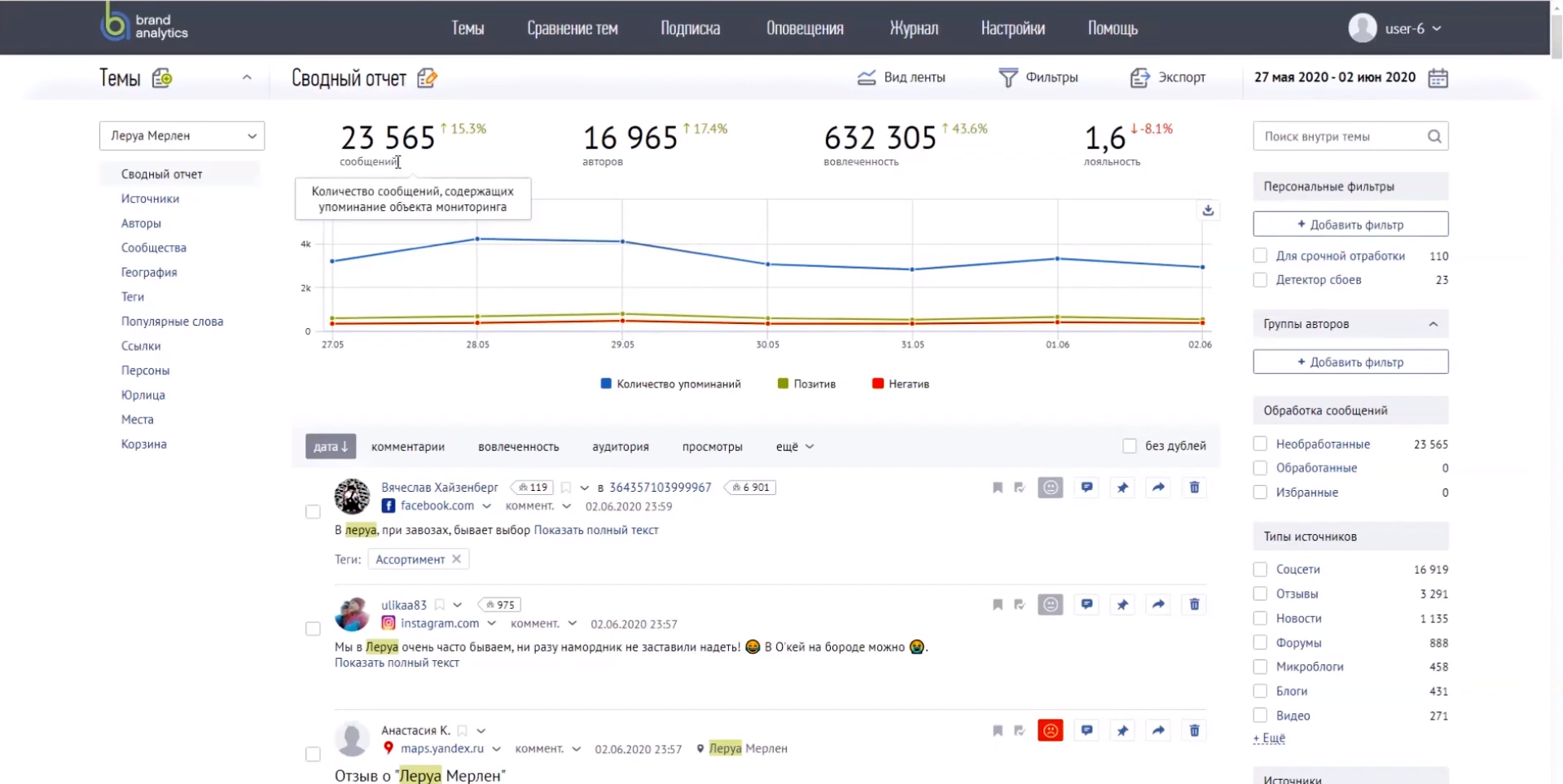The height and width of the screenshot is (784, 1563).
Task: Bookmark ulikaa83's message
Action: click(x=998, y=605)
